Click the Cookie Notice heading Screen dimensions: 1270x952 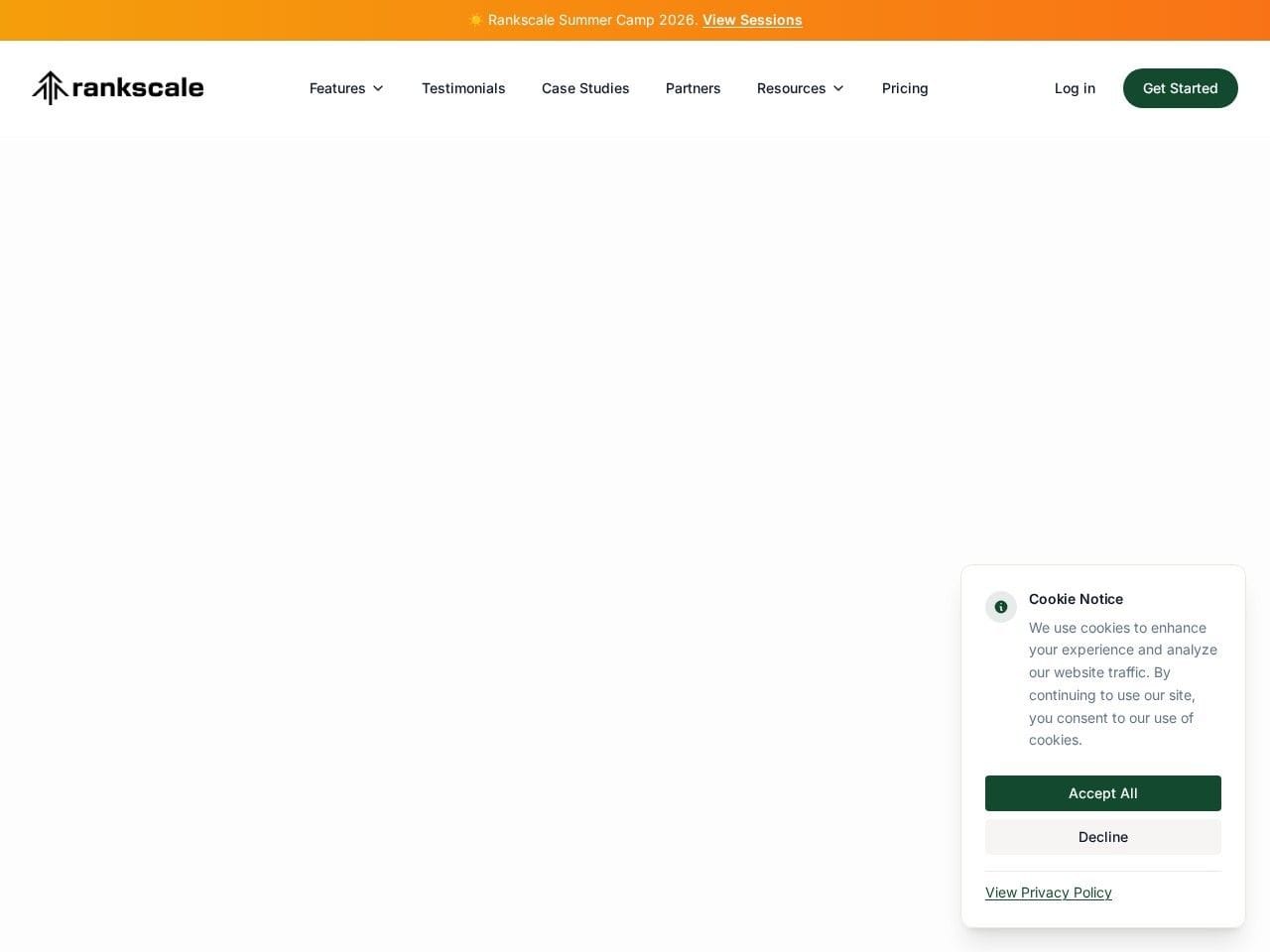coord(1076,599)
